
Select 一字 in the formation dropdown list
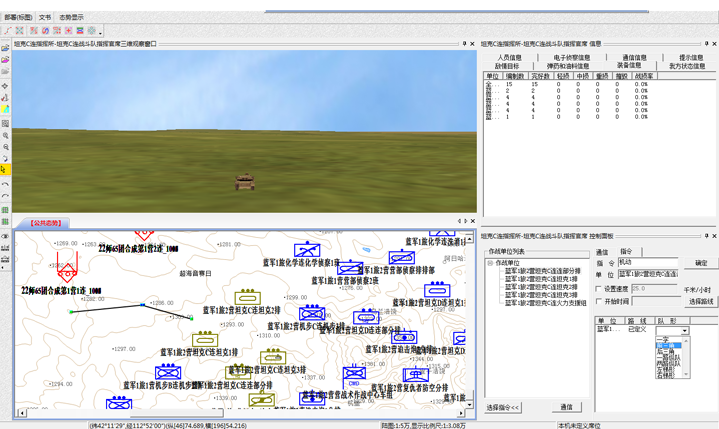(664, 340)
